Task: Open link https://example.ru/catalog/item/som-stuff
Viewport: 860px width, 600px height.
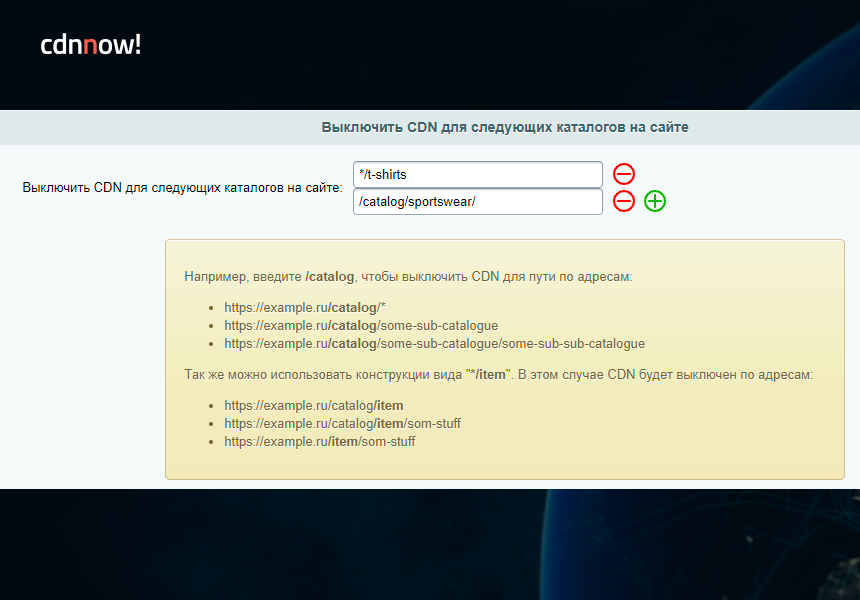Action: (342, 423)
